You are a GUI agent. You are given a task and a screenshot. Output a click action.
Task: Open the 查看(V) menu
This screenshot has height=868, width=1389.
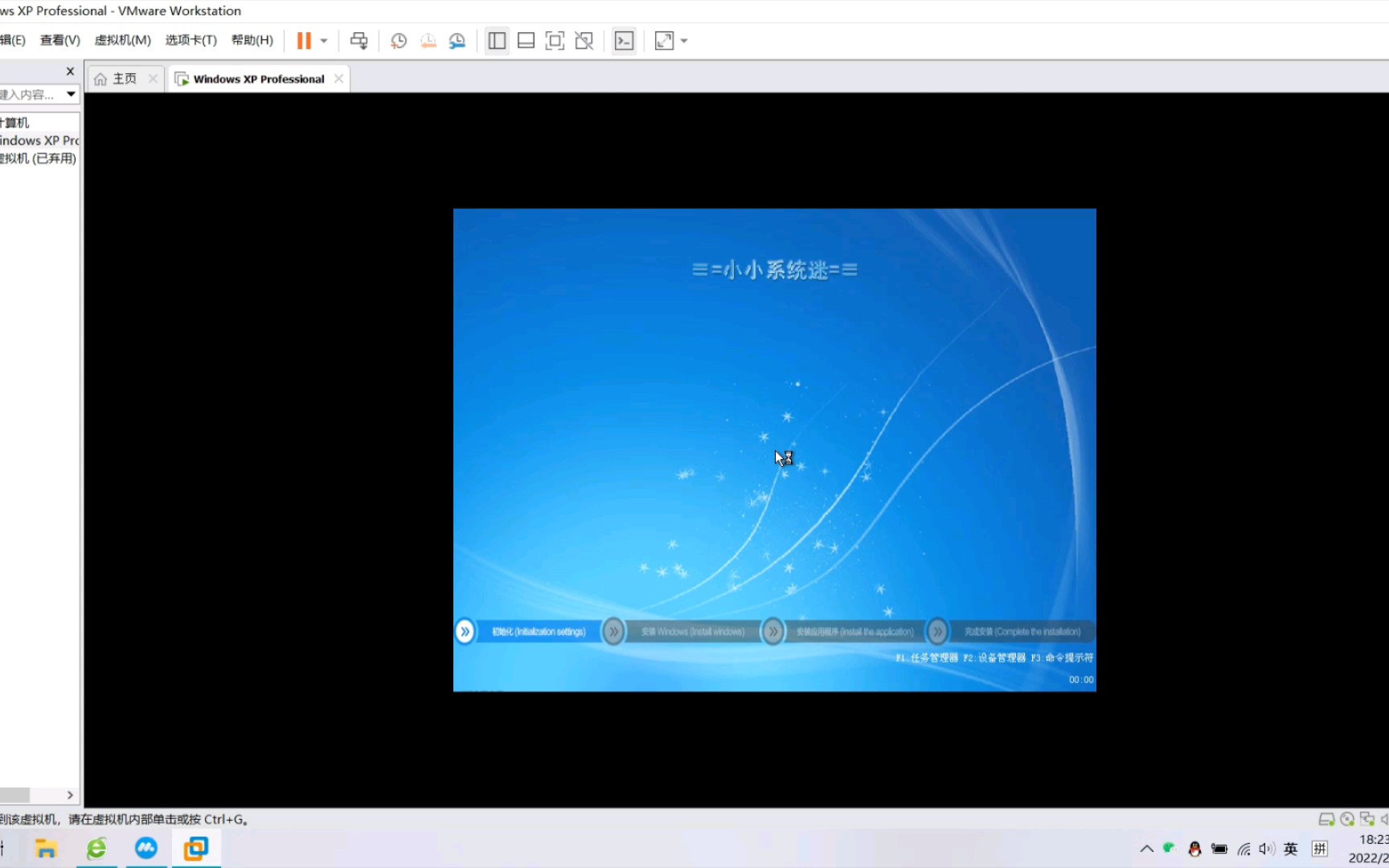(60, 40)
